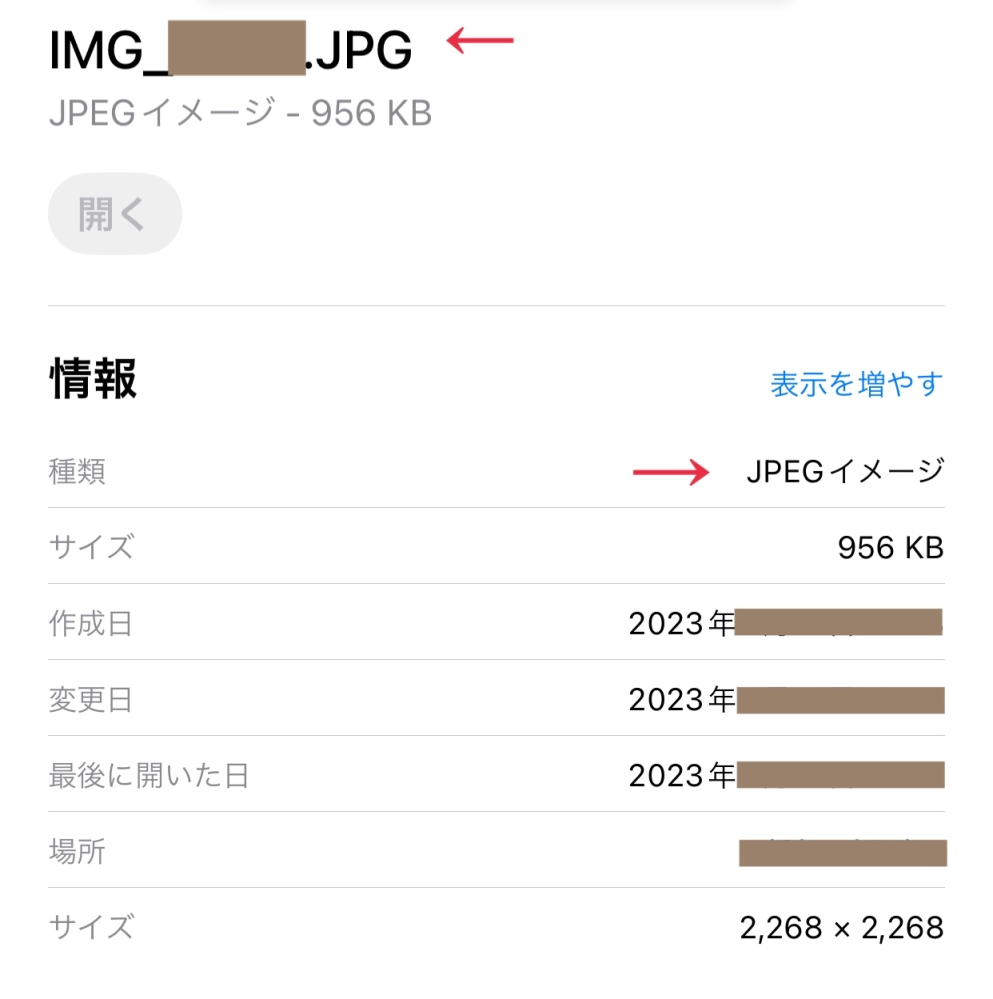This screenshot has height=999, width=993.
Task: Click the redacted location value beside 場所
Action: click(x=842, y=853)
